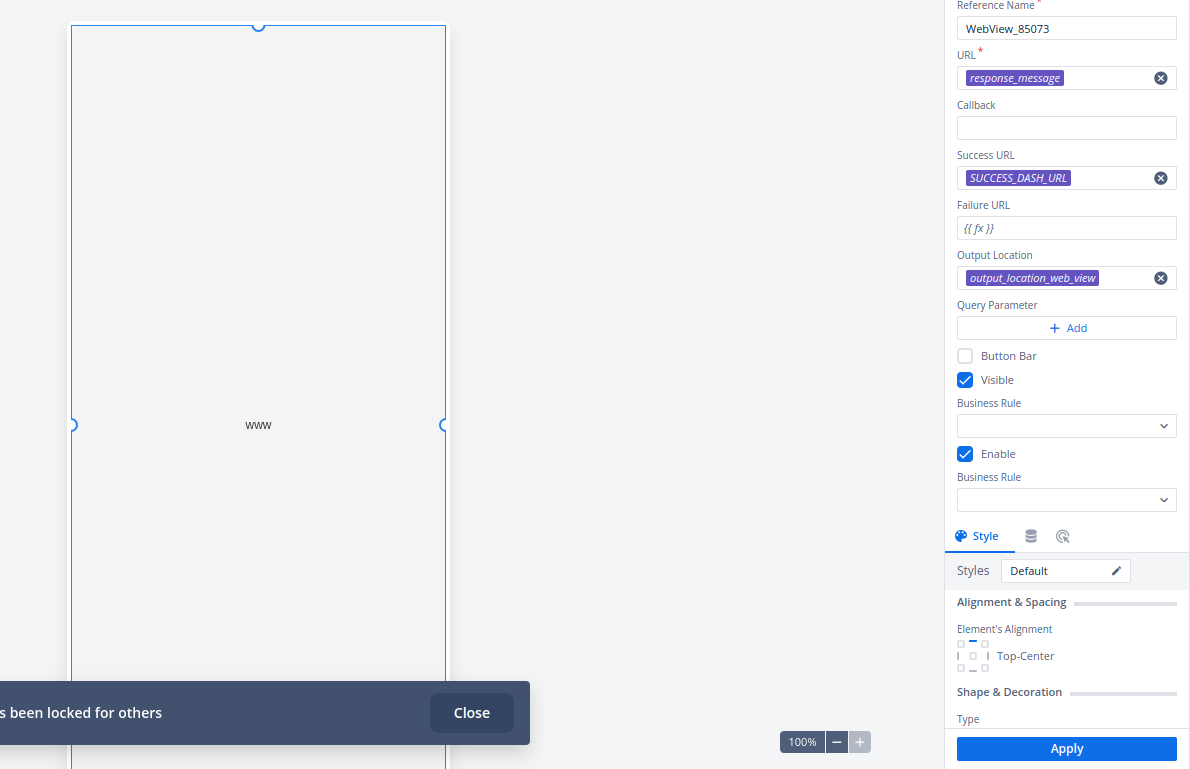
Task: Click the URL field with response_message
Action: tap(1066, 78)
